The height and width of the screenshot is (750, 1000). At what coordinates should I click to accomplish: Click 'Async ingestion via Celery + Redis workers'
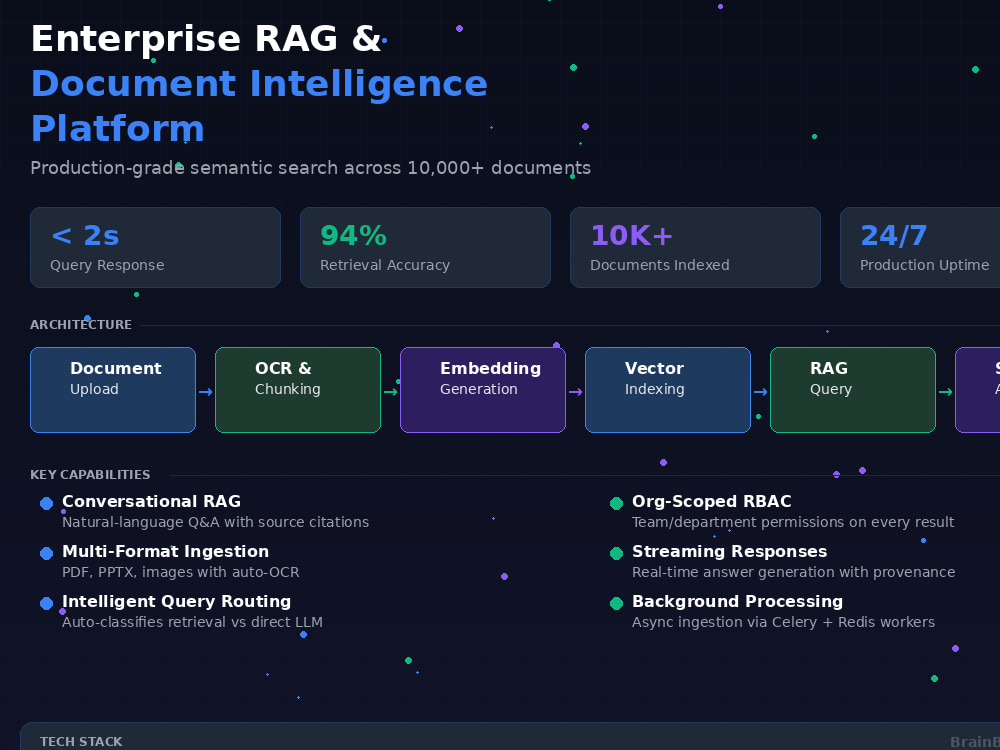[783, 622]
